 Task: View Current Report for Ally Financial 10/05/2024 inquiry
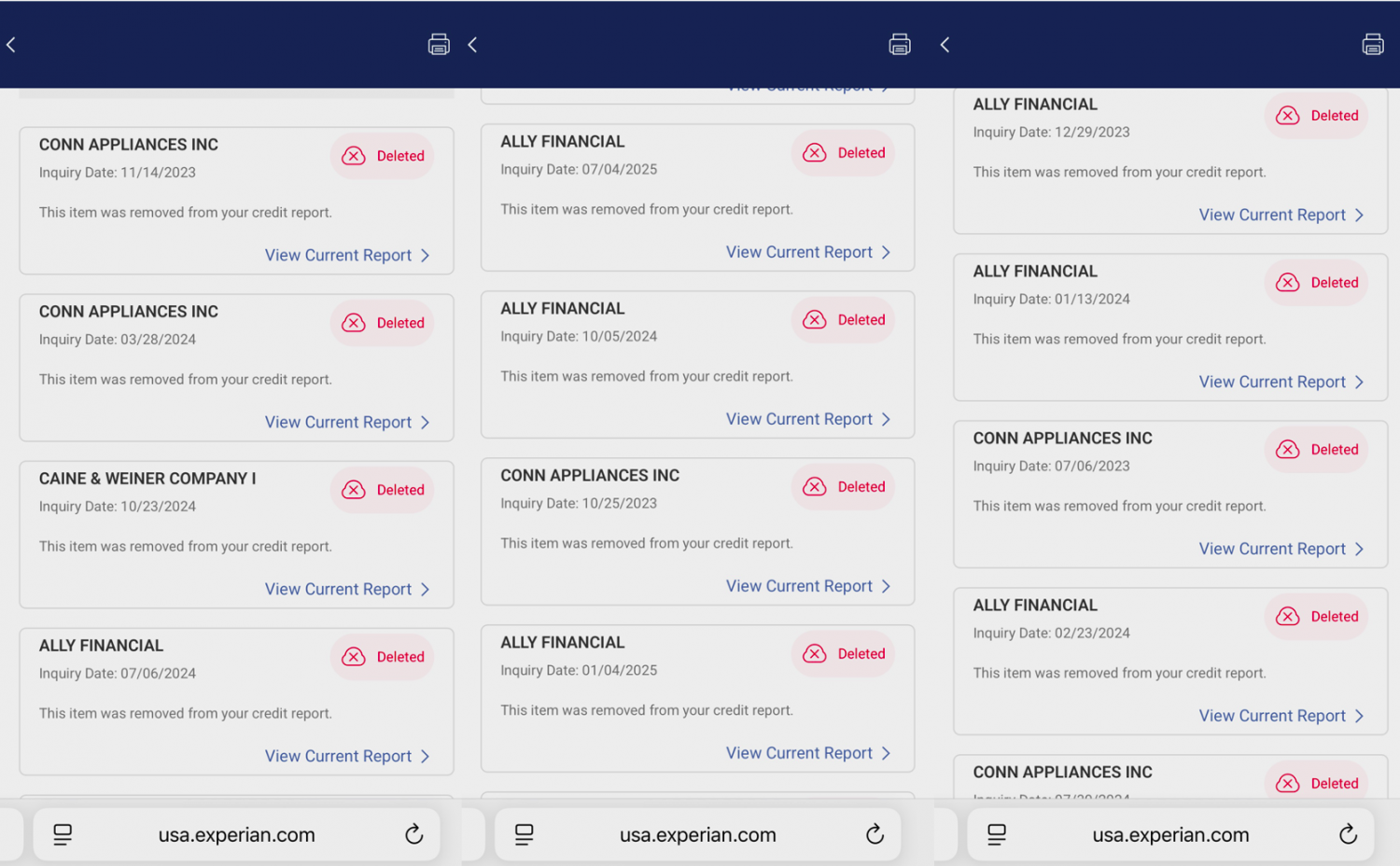tap(799, 419)
